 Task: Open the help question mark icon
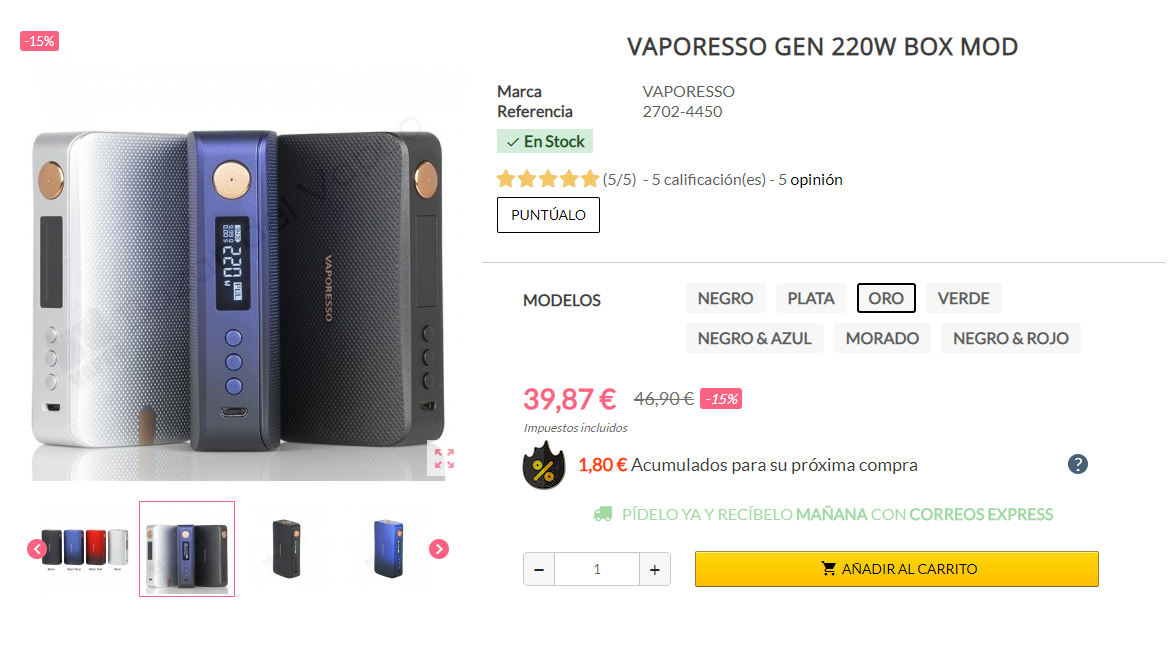[x=1077, y=464]
